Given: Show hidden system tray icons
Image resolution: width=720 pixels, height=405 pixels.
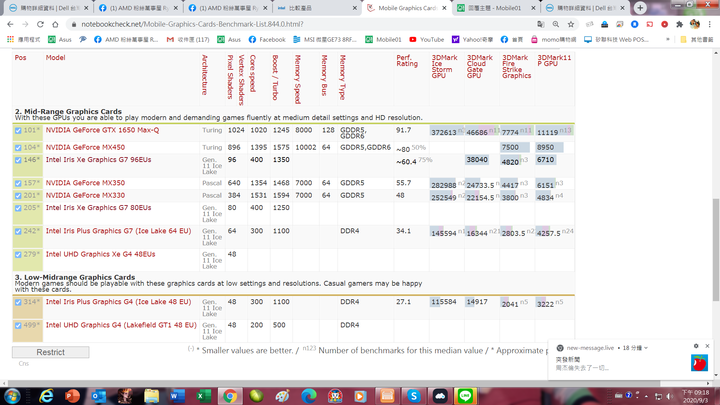Looking at the screenshot, I should tap(646, 396).
